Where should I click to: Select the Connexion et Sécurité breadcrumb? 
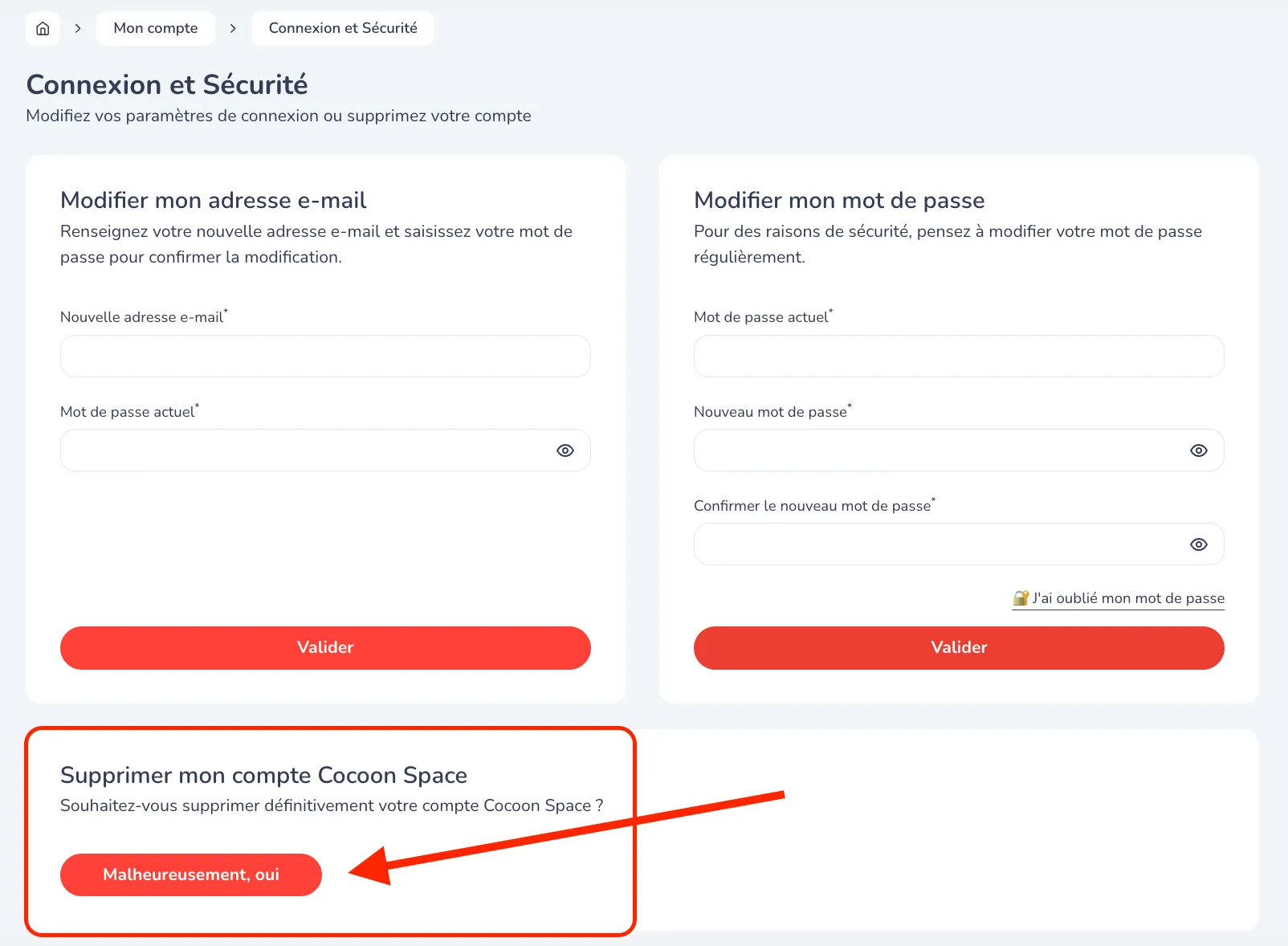coord(343,28)
